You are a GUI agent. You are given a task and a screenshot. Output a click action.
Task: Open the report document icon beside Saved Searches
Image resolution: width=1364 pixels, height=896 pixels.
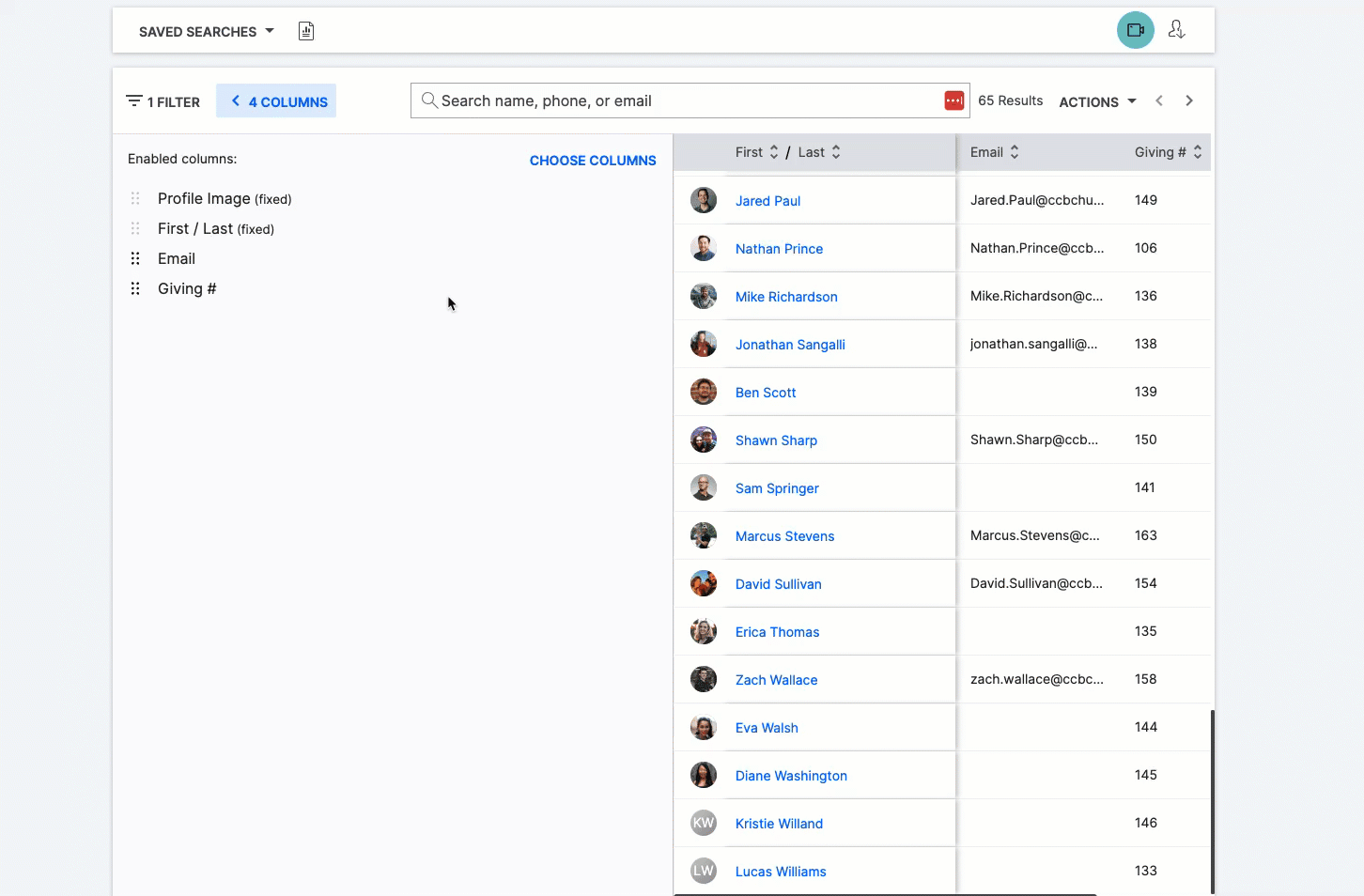[x=306, y=31]
